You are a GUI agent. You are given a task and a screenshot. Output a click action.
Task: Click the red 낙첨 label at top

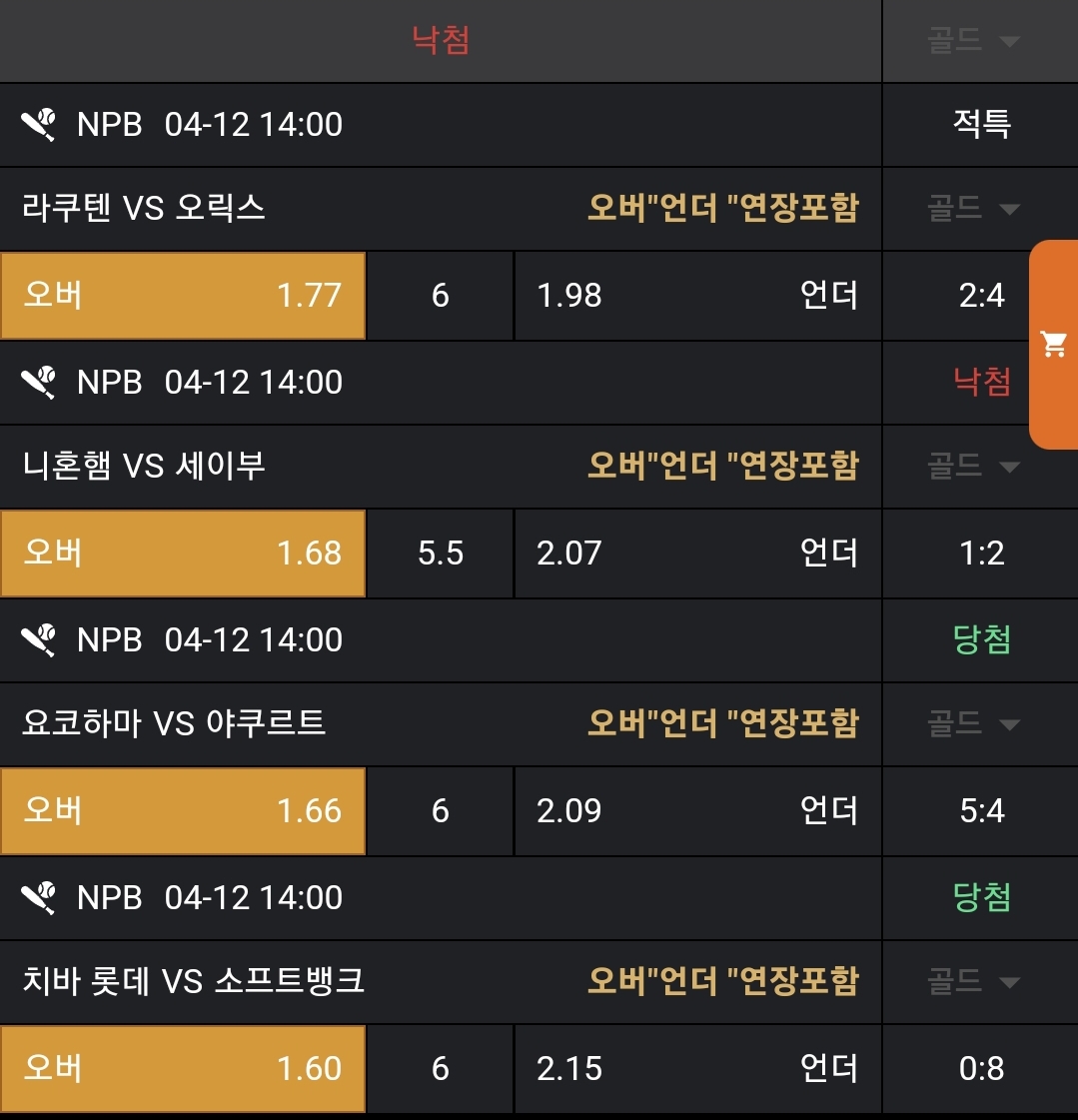click(441, 40)
